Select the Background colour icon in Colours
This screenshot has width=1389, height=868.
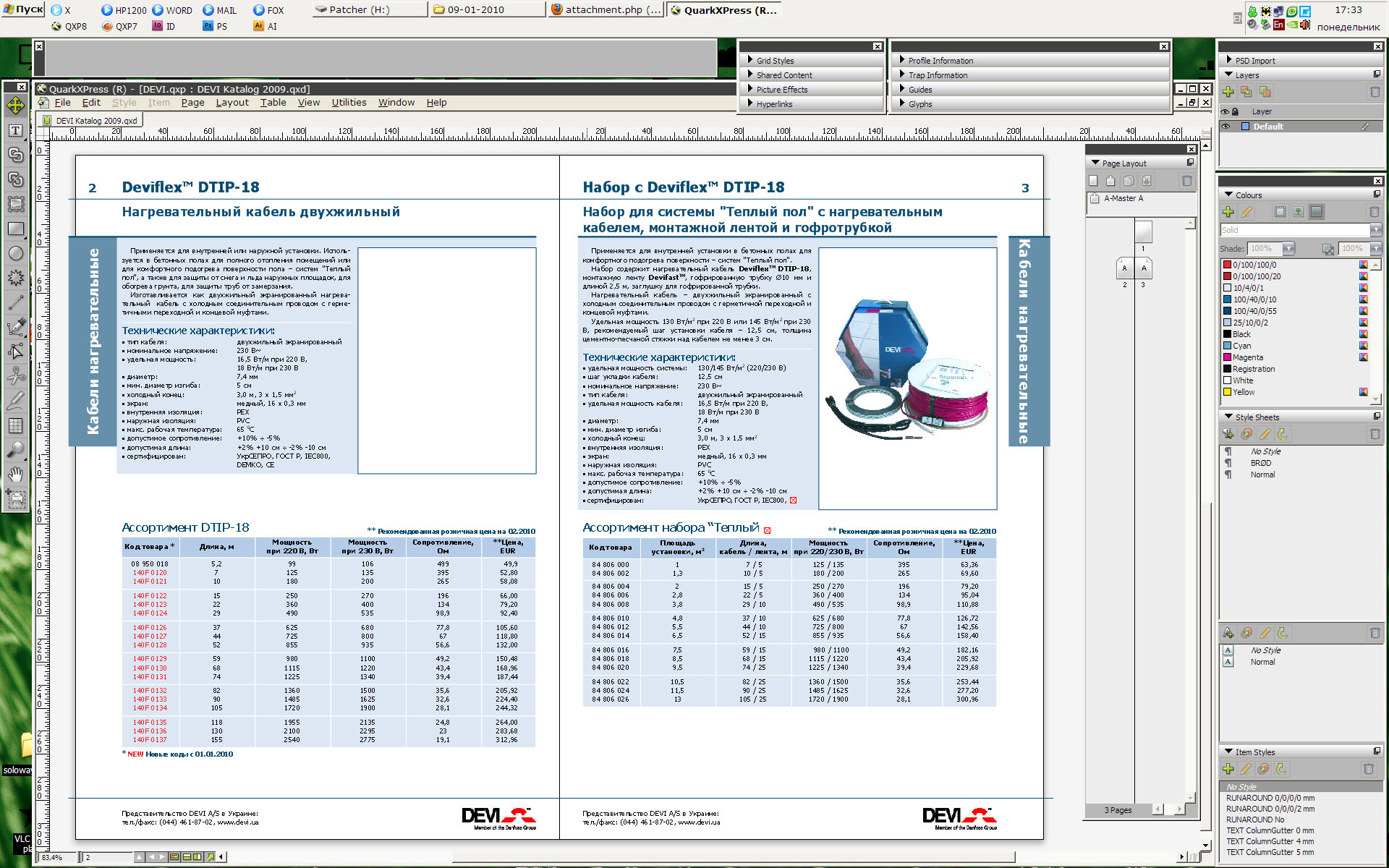click(1316, 212)
